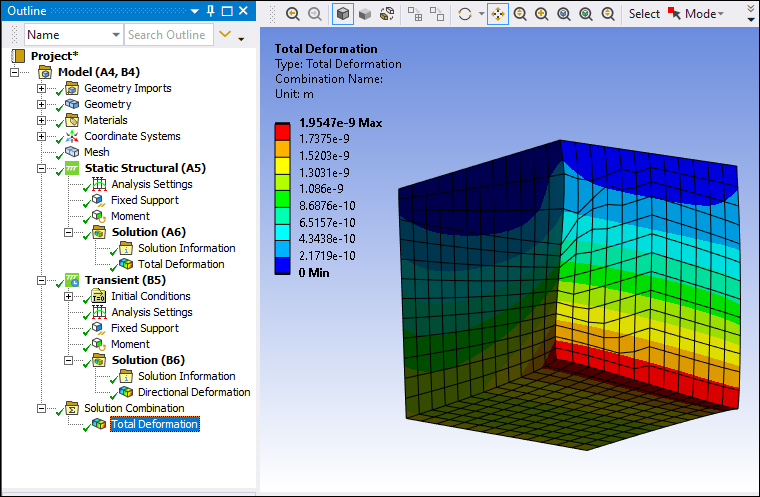Click the Mesh icon in the tree
Viewport: 760px width, 497px height.
(72, 152)
